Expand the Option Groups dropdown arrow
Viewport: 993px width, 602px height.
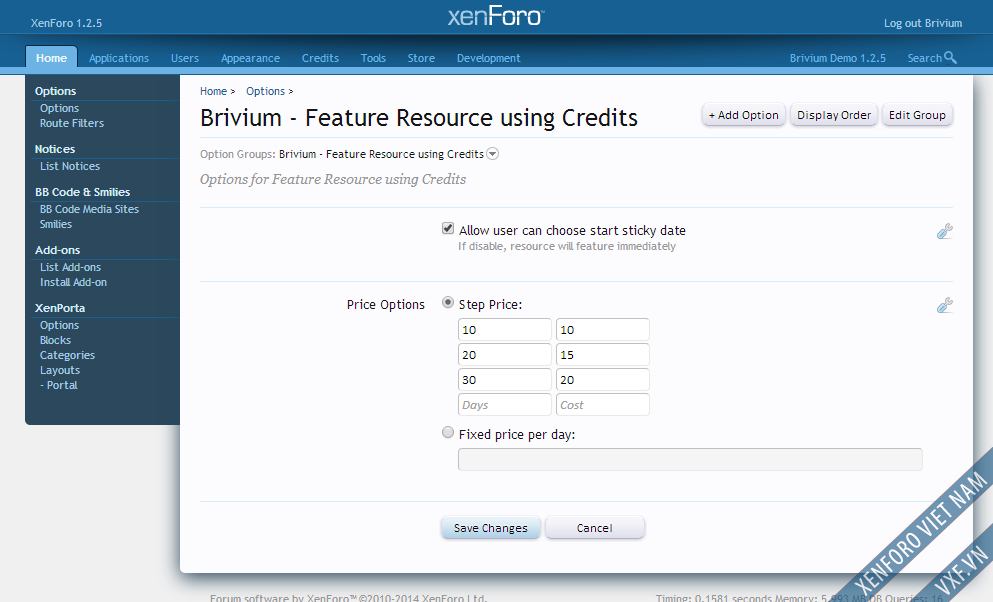[x=492, y=154]
